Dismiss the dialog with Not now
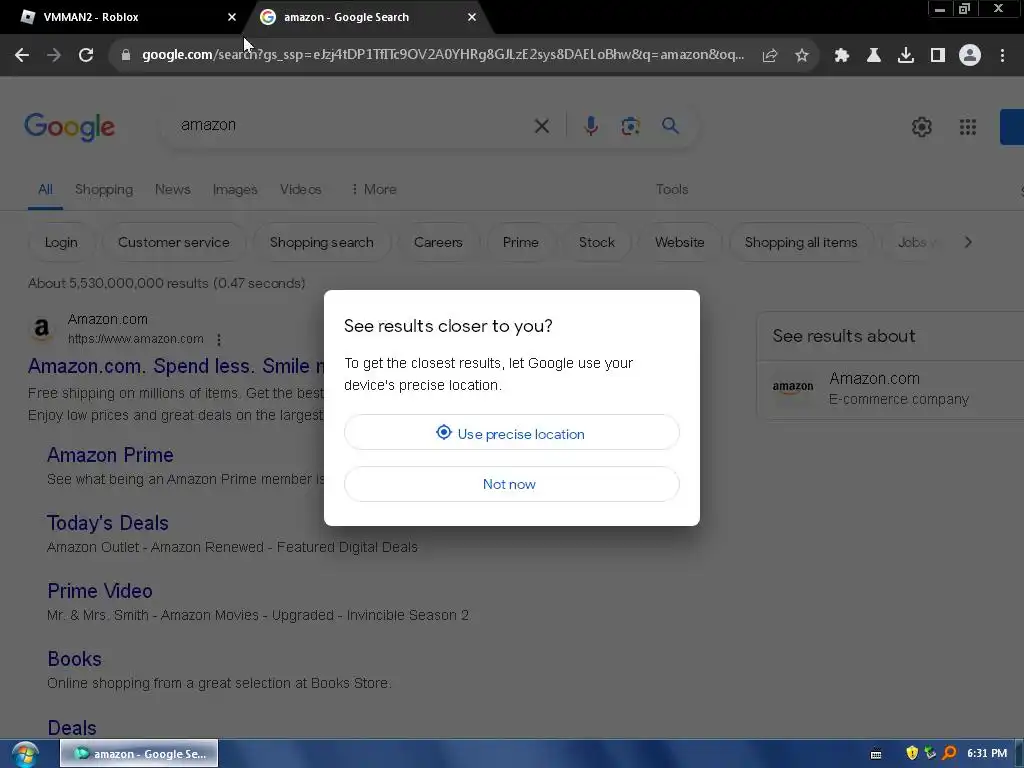 pos(511,484)
